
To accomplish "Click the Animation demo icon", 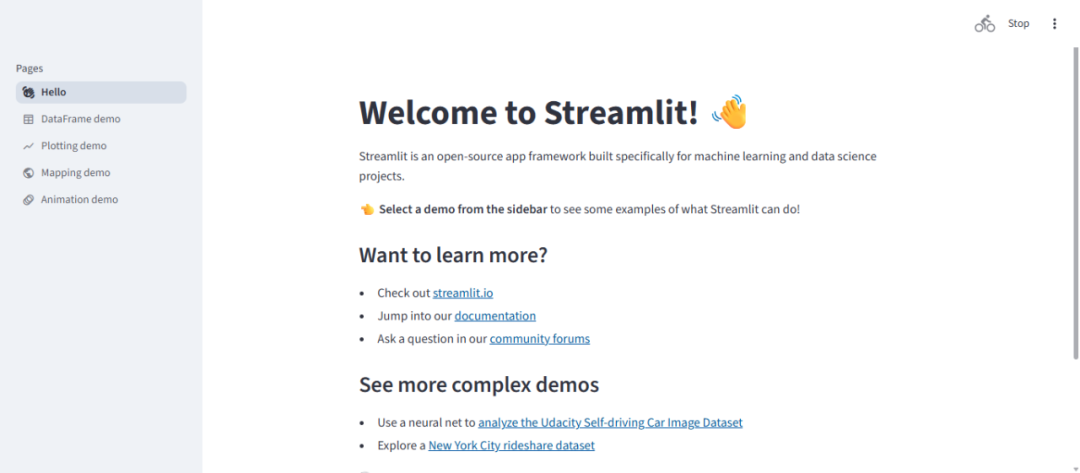I will [x=28, y=200].
